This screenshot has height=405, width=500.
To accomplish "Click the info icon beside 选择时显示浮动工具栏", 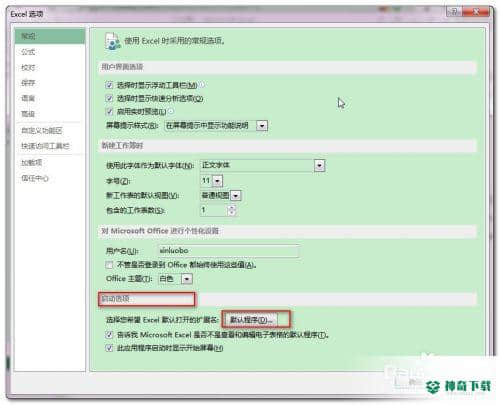I will coord(201,85).
